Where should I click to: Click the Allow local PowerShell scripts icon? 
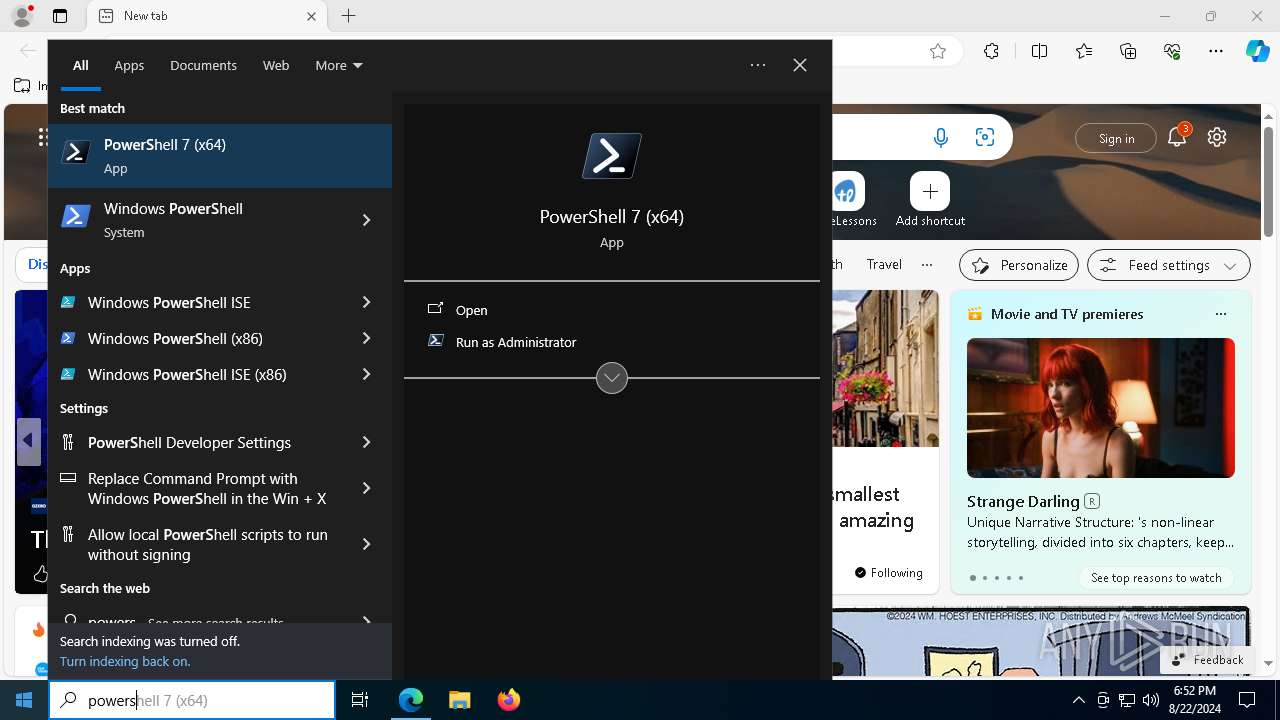pos(68,534)
